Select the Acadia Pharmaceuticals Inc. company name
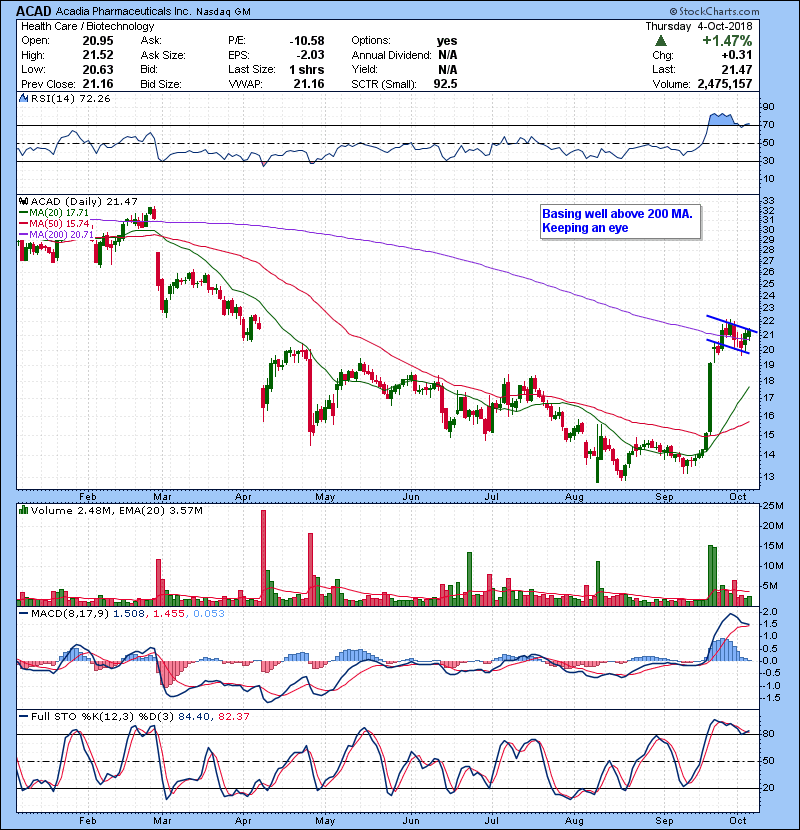 [123, 11]
